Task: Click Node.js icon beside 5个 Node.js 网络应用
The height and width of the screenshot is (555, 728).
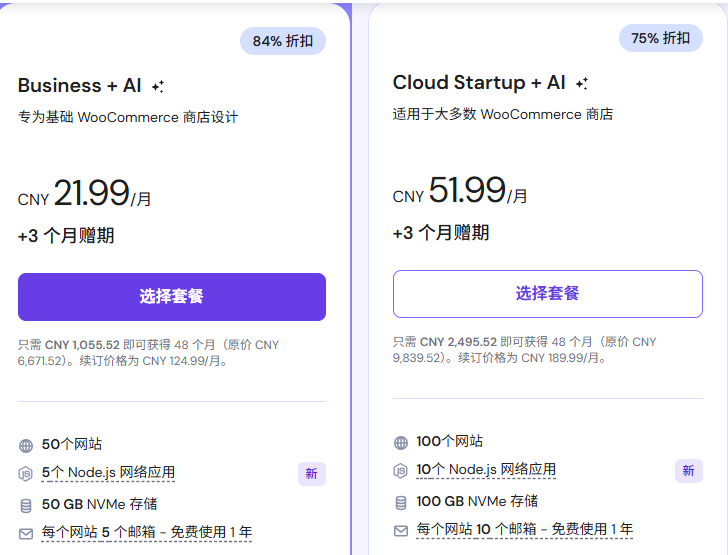Action: point(26,474)
